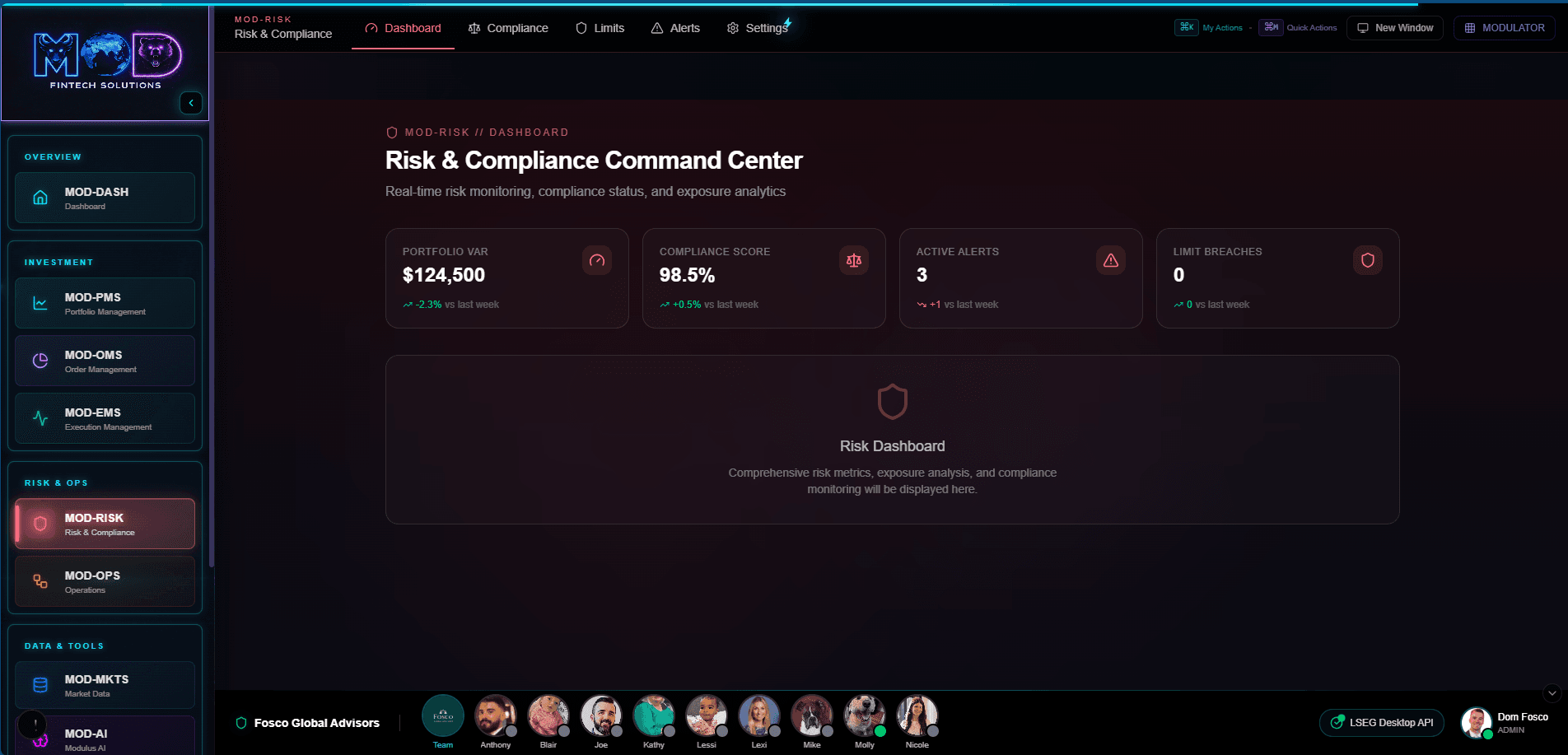
Task: Select the Team avatar for Fosco
Action: point(443,715)
